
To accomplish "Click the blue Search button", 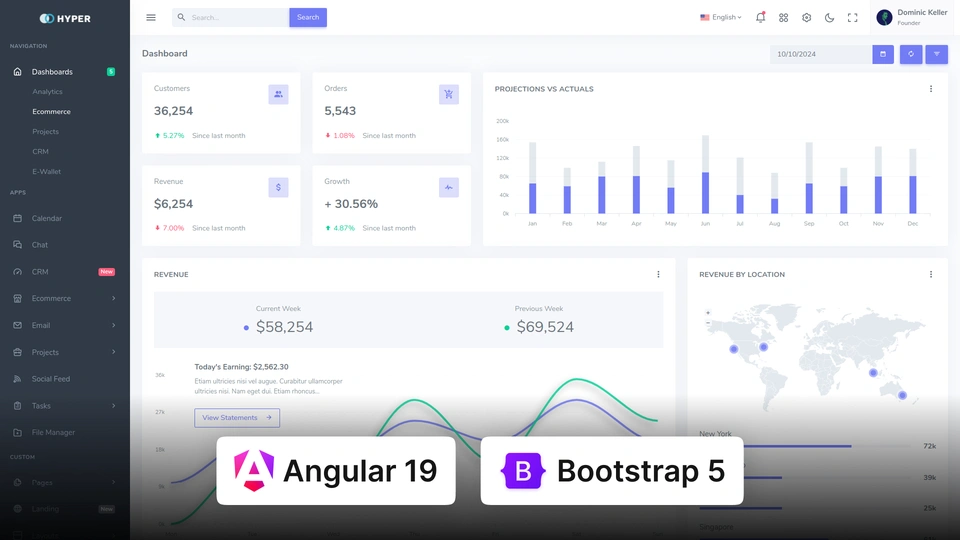I will point(308,17).
